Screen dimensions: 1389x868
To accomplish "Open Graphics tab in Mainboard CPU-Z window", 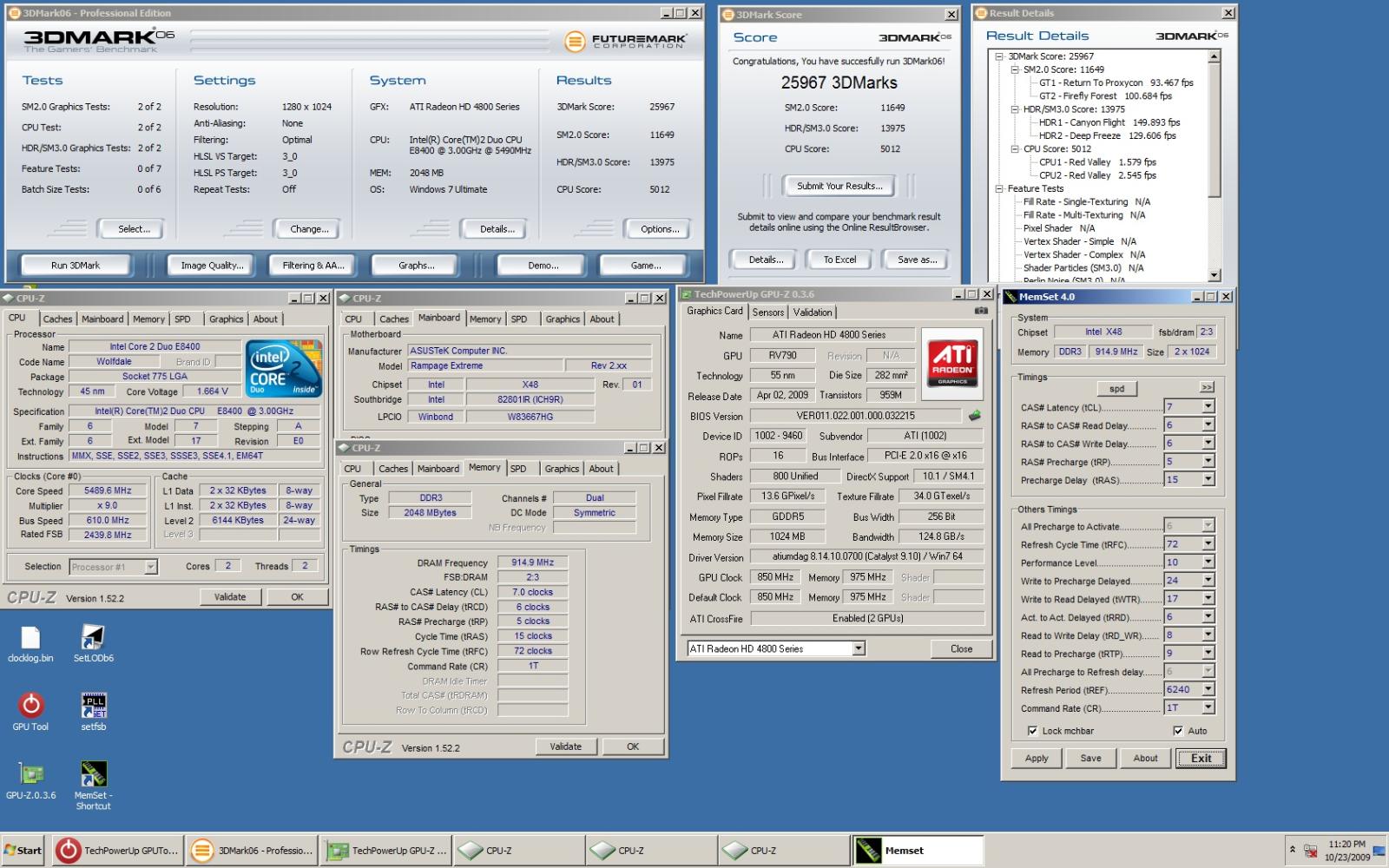I will [x=563, y=319].
